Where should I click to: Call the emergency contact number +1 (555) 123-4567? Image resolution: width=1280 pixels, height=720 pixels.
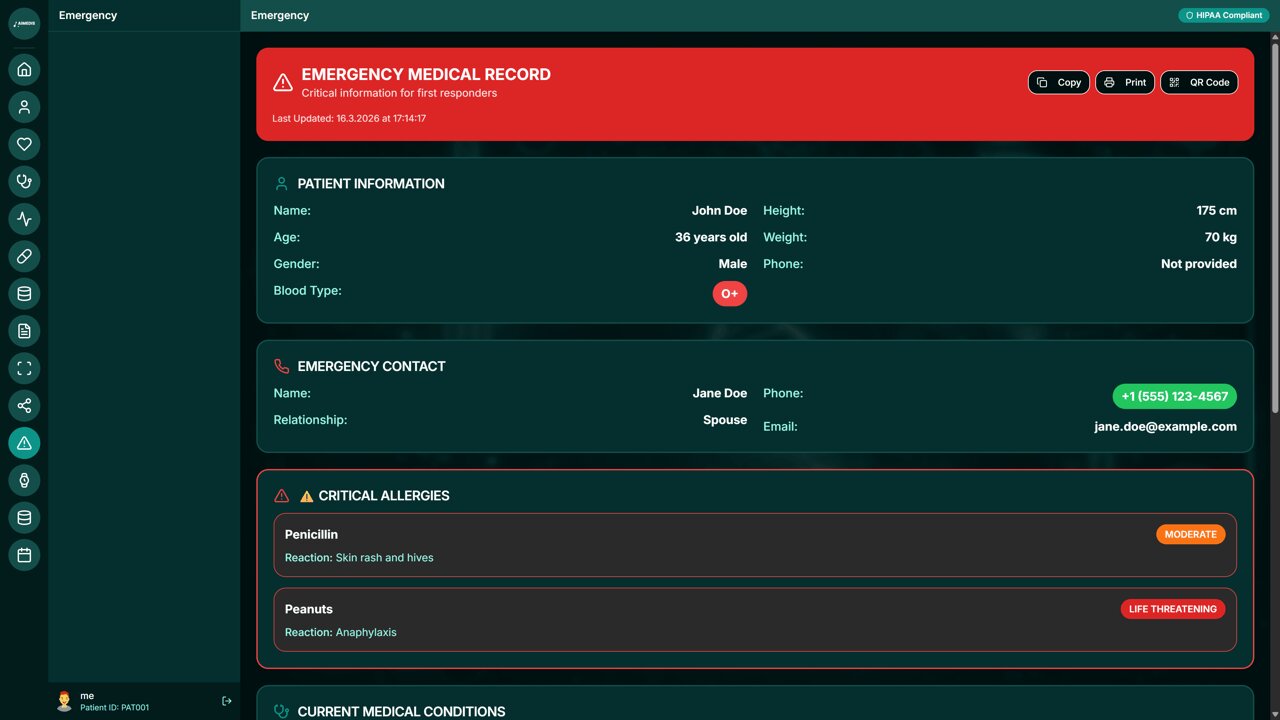pyautogui.click(x=1175, y=397)
